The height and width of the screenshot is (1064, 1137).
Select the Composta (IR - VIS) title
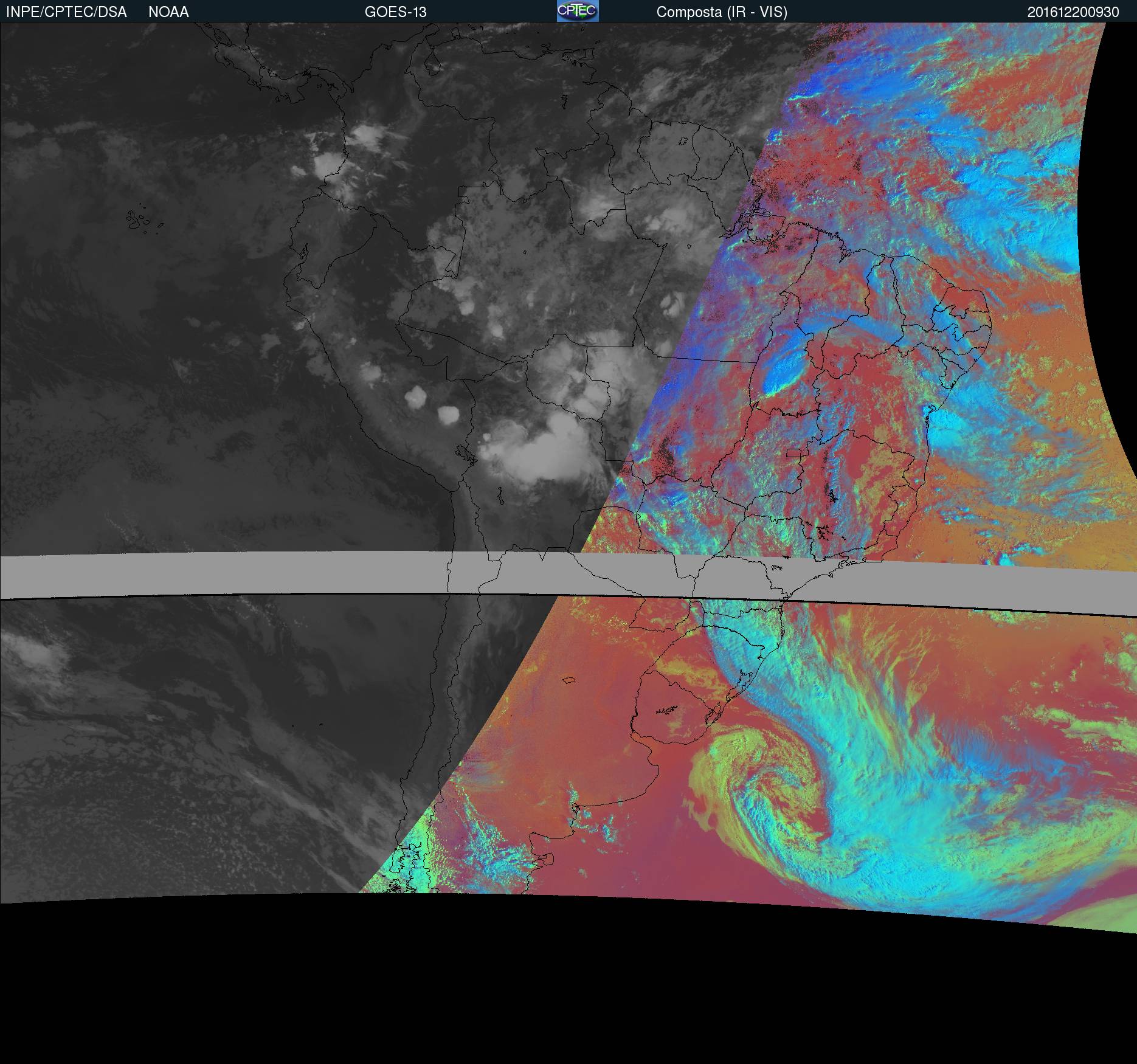(x=722, y=12)
